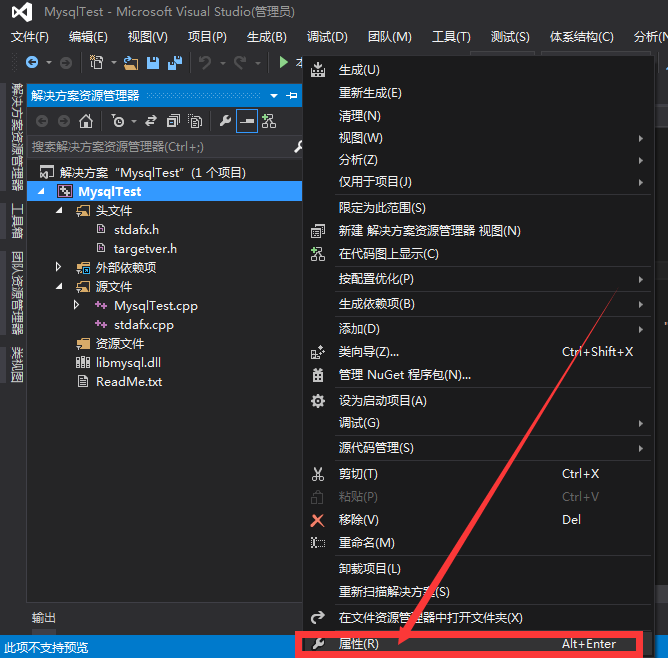This screenshot has height=658, width=668.
Task: Open the new project dropdown arrow
Action: point(114,63)
